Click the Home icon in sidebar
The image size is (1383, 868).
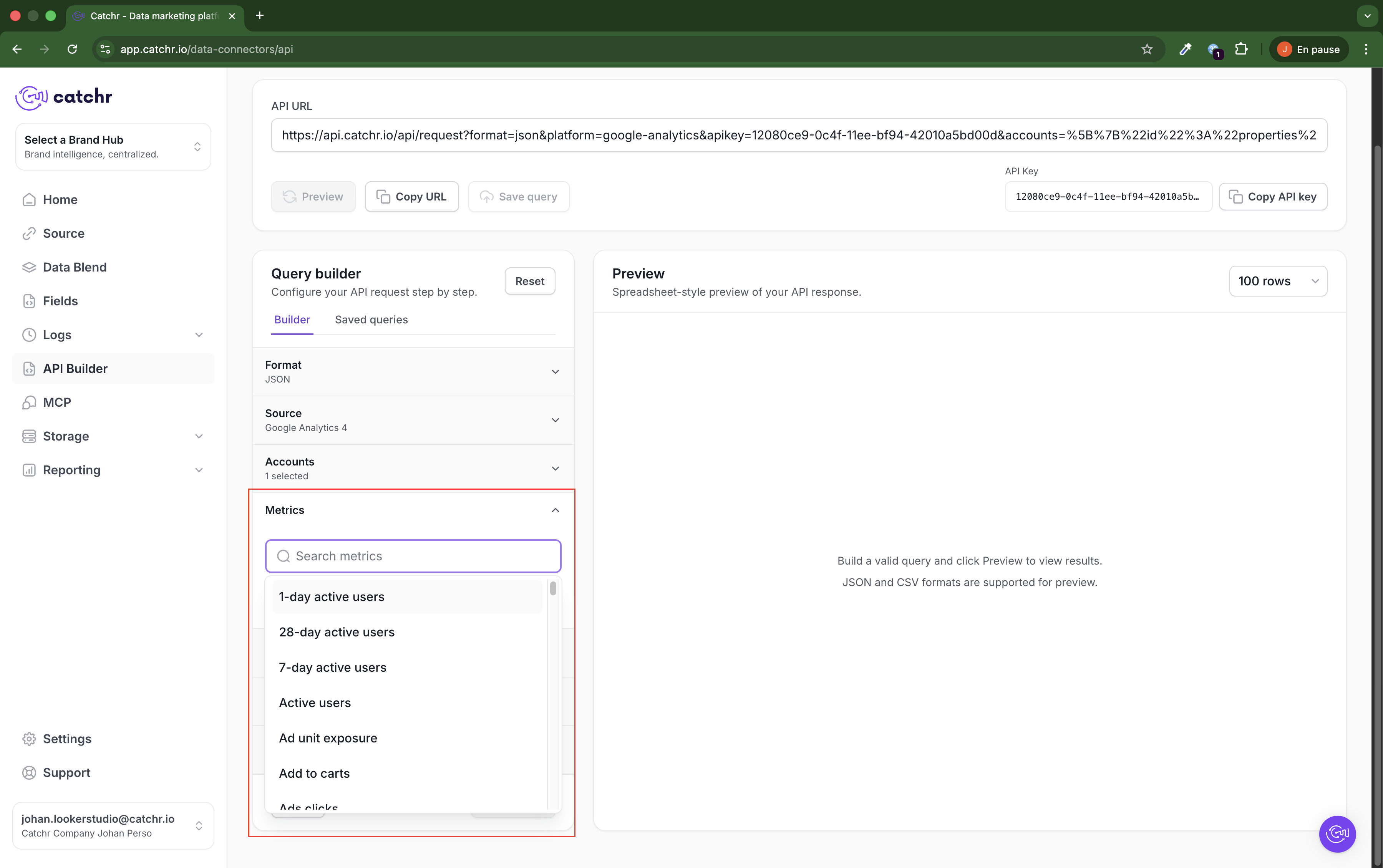coord(29,200)
